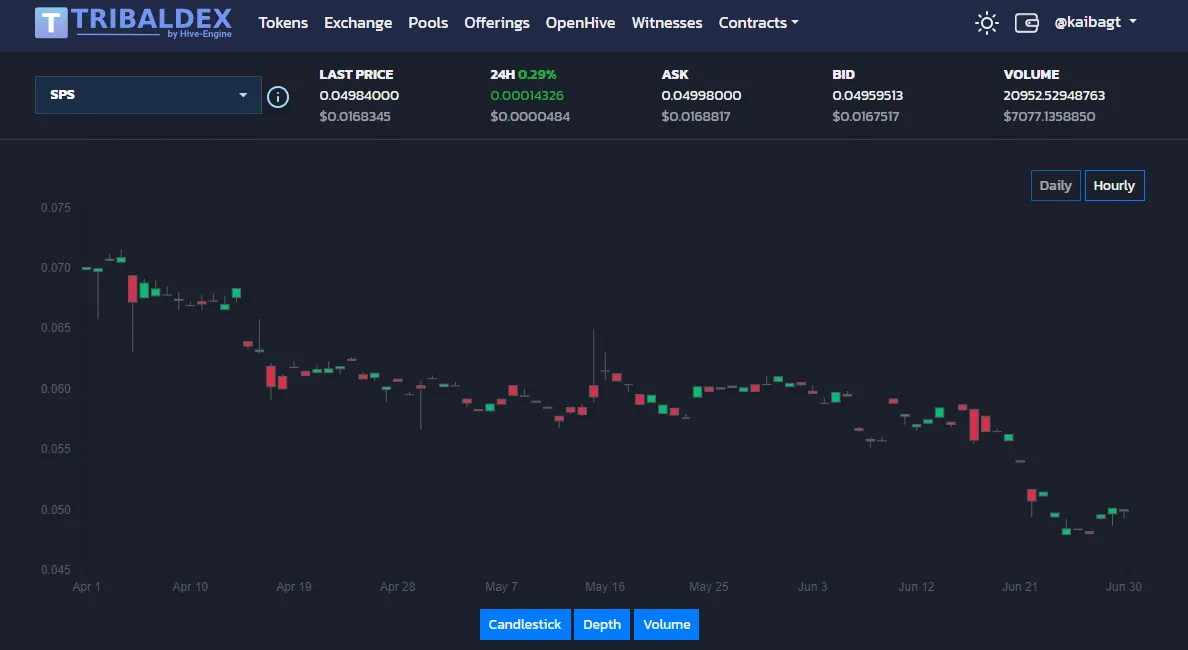Click the ask price 0.04998000
The width and height of the screenshot is (1188, 650).
(702, 95)
